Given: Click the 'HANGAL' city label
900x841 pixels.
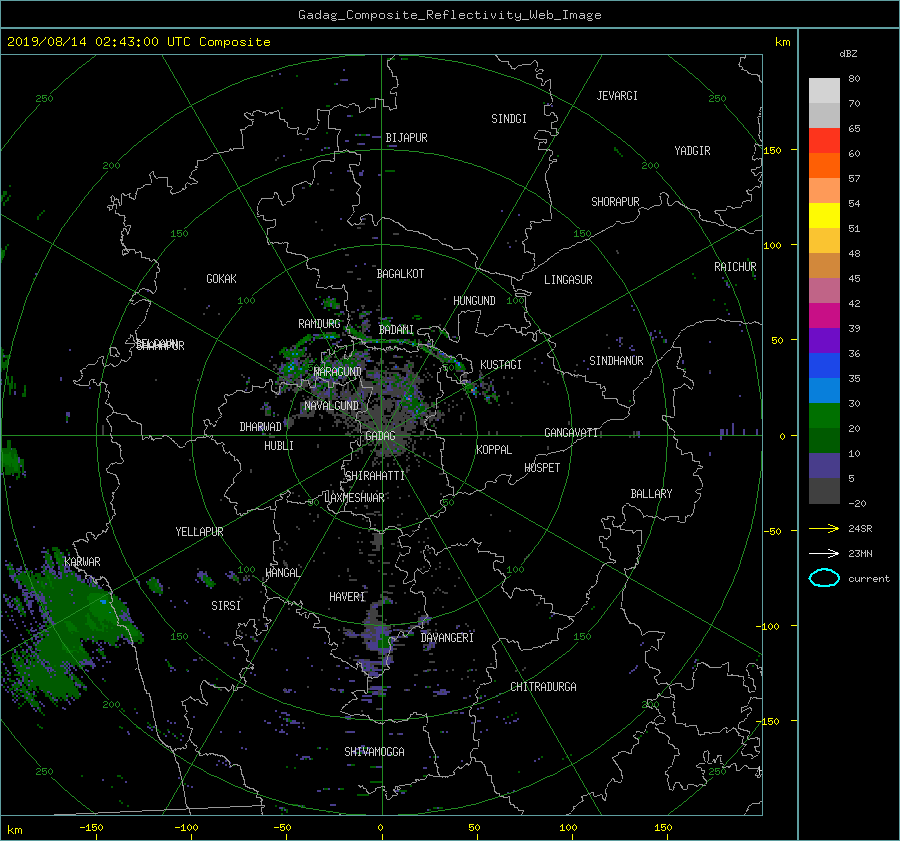Looking at the screenshot, I should [x=282, y=573].
